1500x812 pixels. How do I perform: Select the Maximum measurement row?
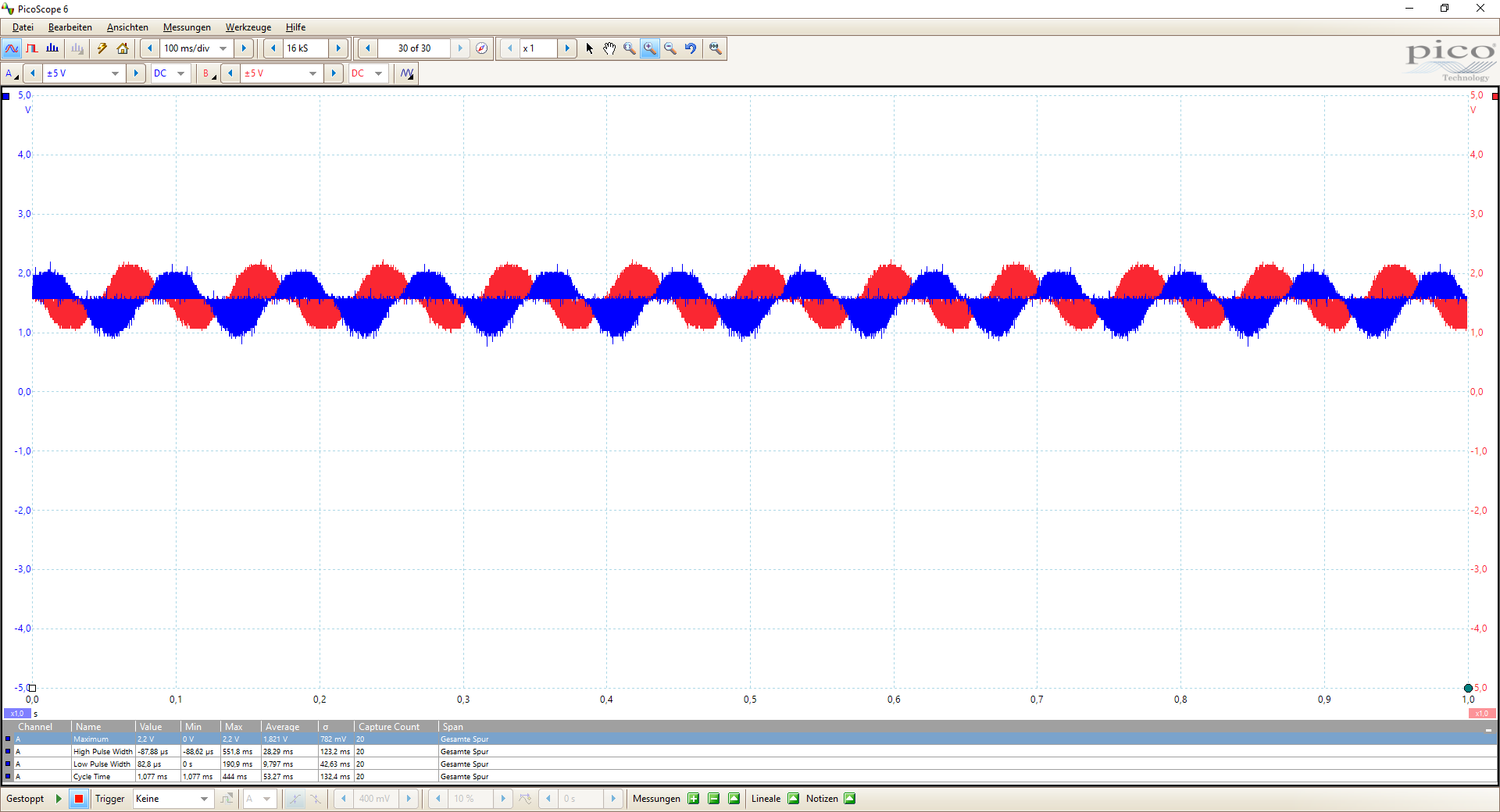click(750, 739)
